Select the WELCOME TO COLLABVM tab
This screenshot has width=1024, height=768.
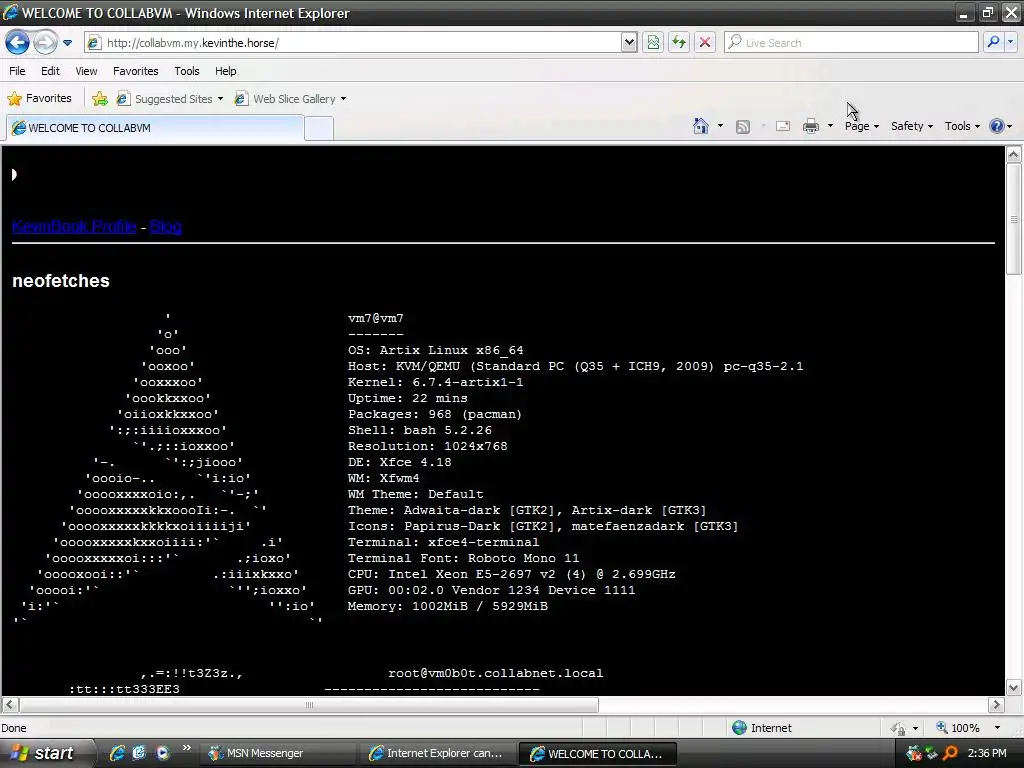pos(155,128)
